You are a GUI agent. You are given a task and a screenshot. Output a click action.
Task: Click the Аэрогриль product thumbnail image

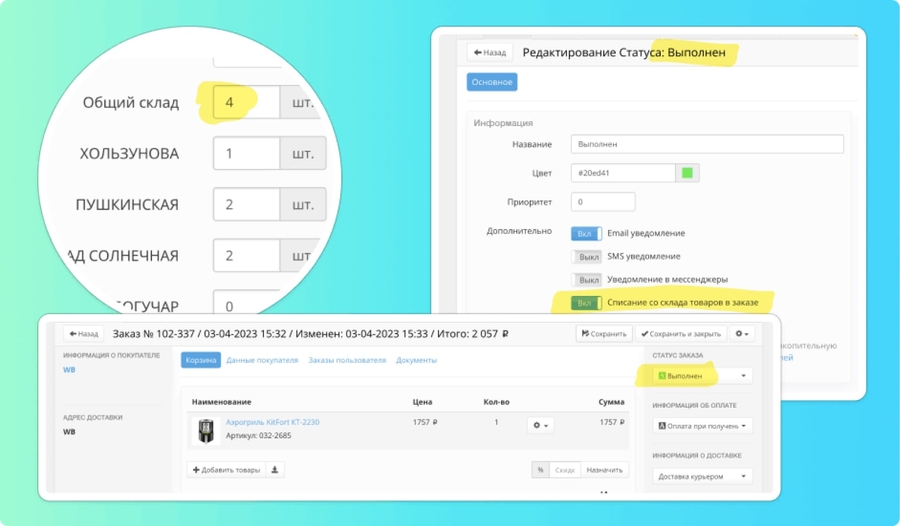(207, 429)
